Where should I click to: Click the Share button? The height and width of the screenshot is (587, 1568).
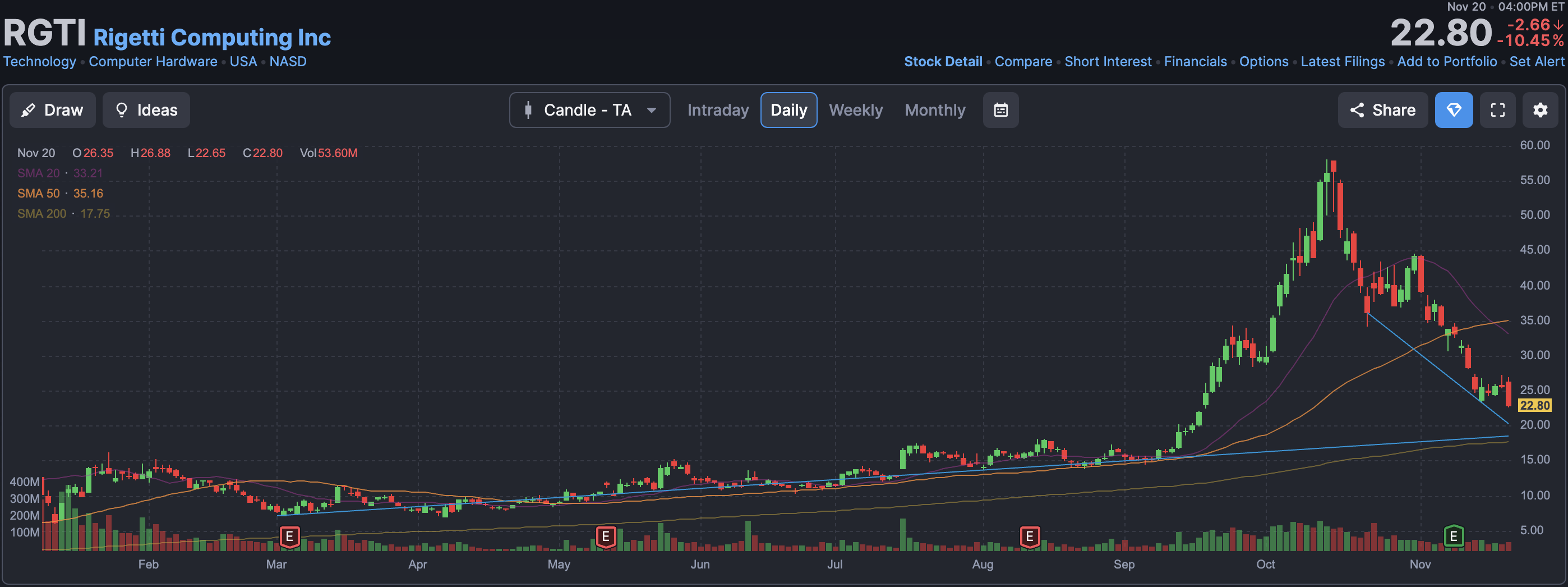[x=1382, y=110]
